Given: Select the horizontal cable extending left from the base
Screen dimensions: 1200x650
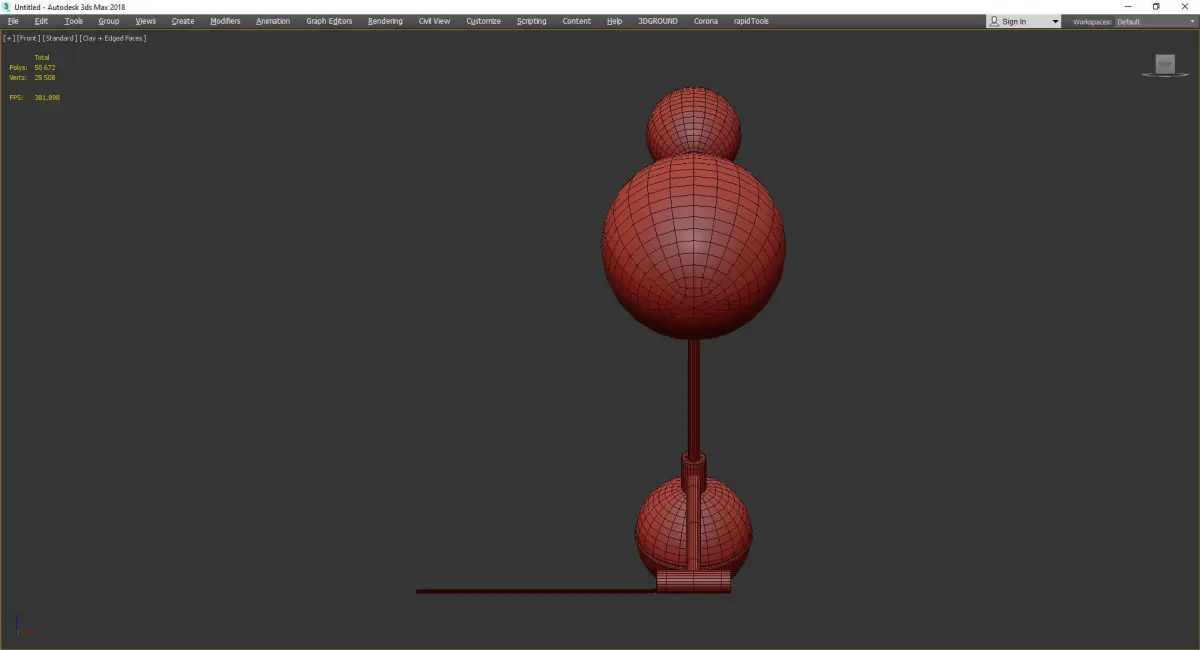Looking at the screenshot, I should (x=536, y=592).
